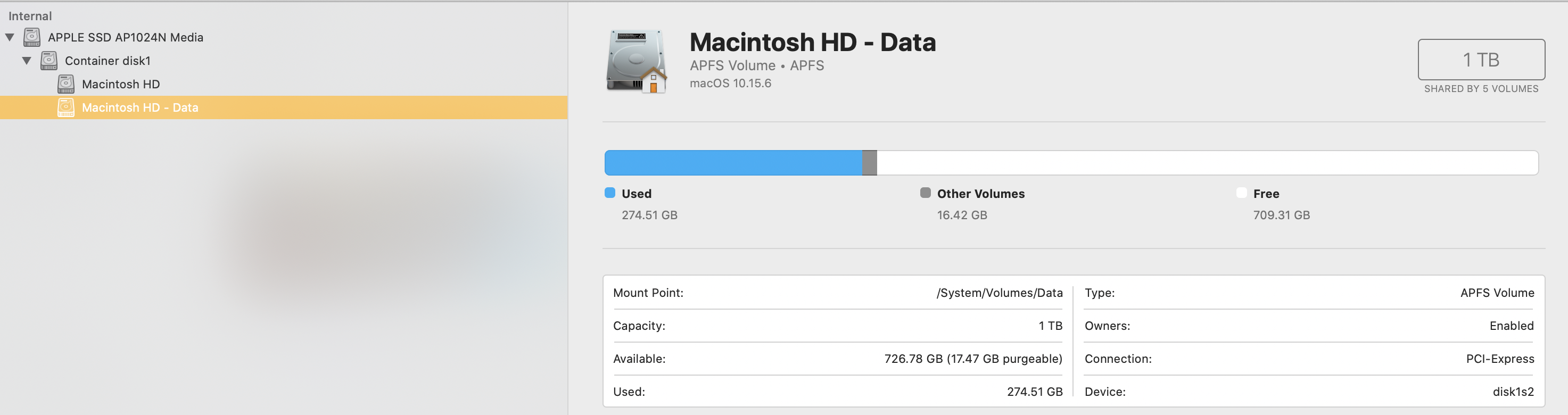Click the Macintosh HD - Data sidebar icon

coord(66,107)
